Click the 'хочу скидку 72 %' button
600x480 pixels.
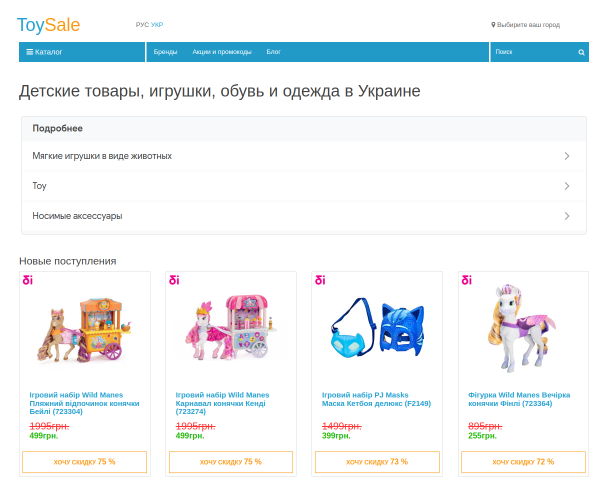point(523,462)
